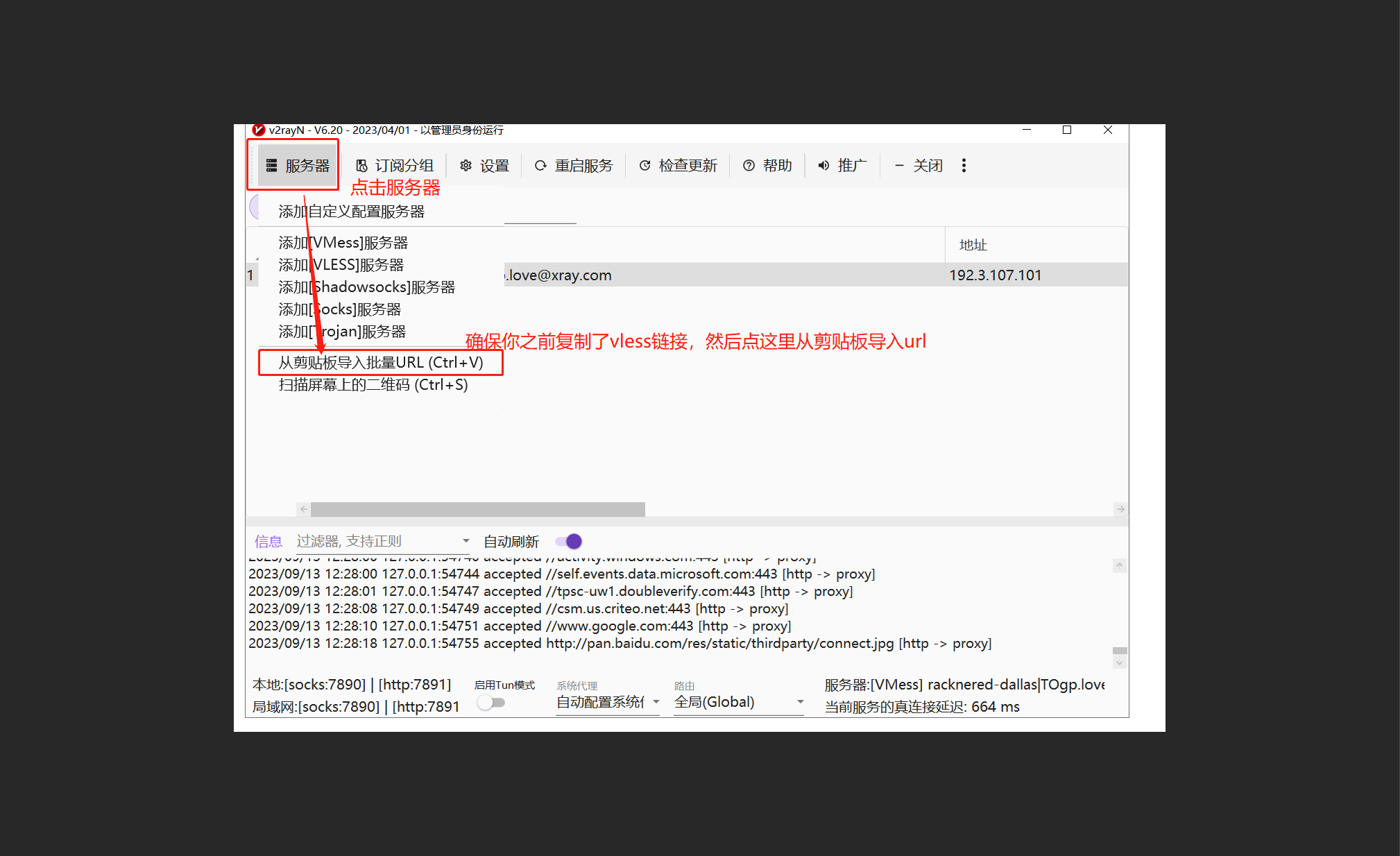Open the 服务器 toolbar menu
The width and height of the screenshot is (1400, 856).
298,166
